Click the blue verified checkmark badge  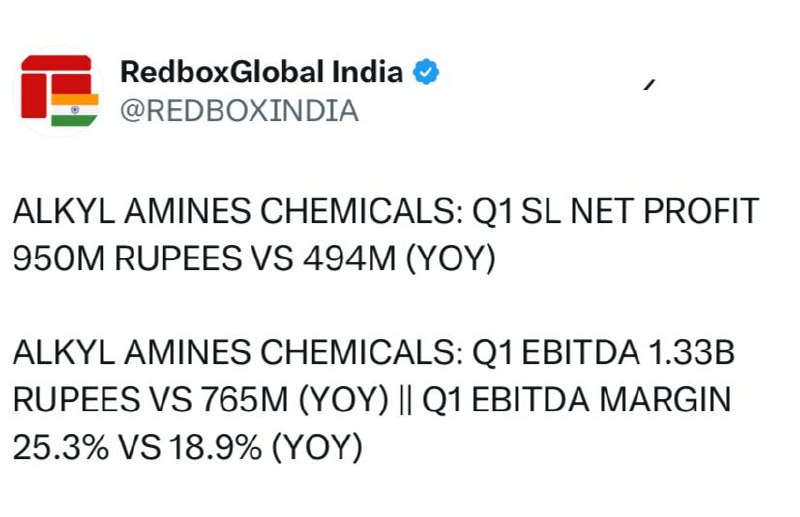pos(426,72)
